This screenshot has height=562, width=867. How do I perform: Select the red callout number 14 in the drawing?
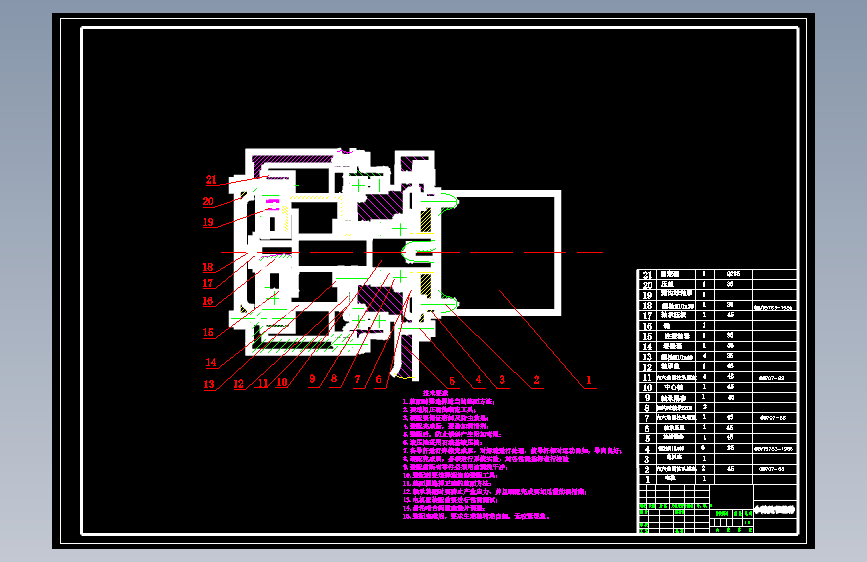pos(211,363)
